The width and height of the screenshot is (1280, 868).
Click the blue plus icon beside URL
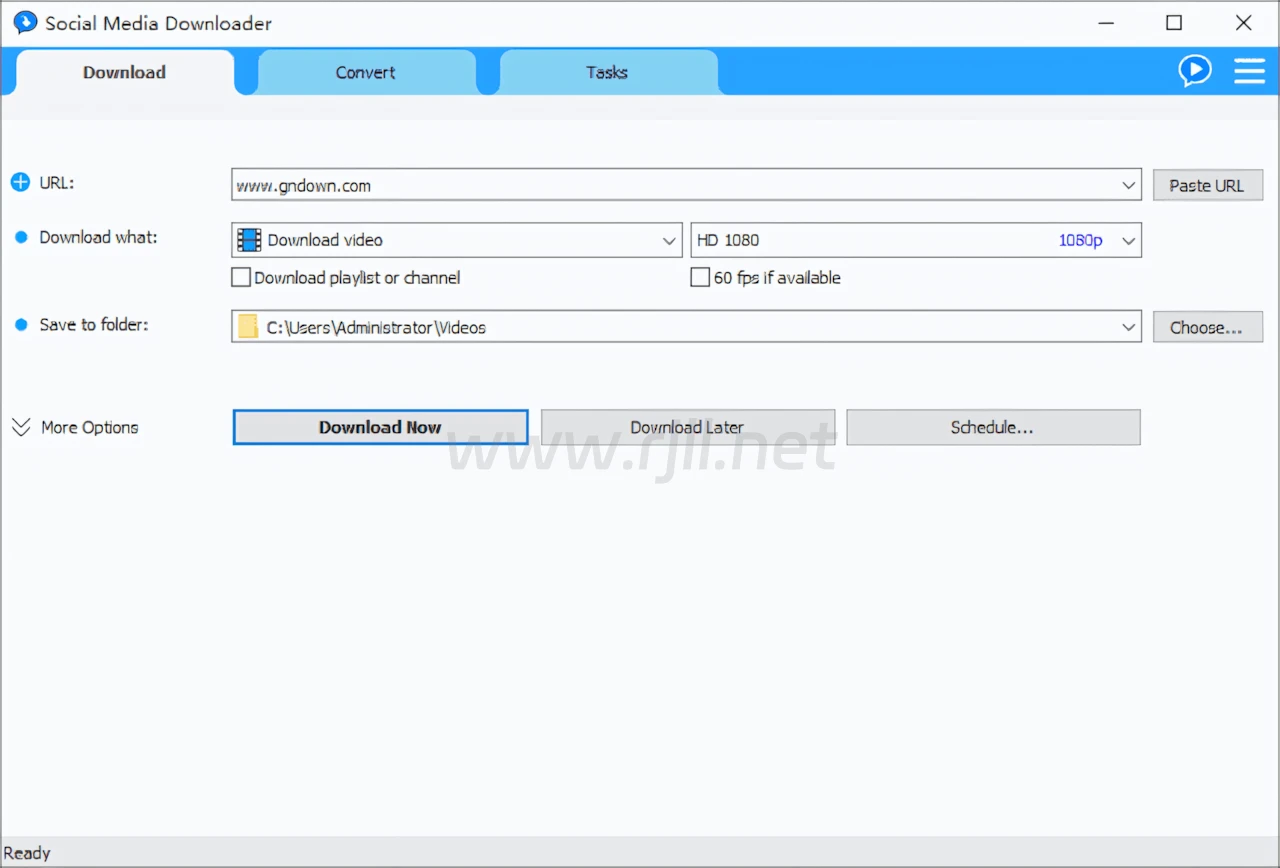coord(20,182)
